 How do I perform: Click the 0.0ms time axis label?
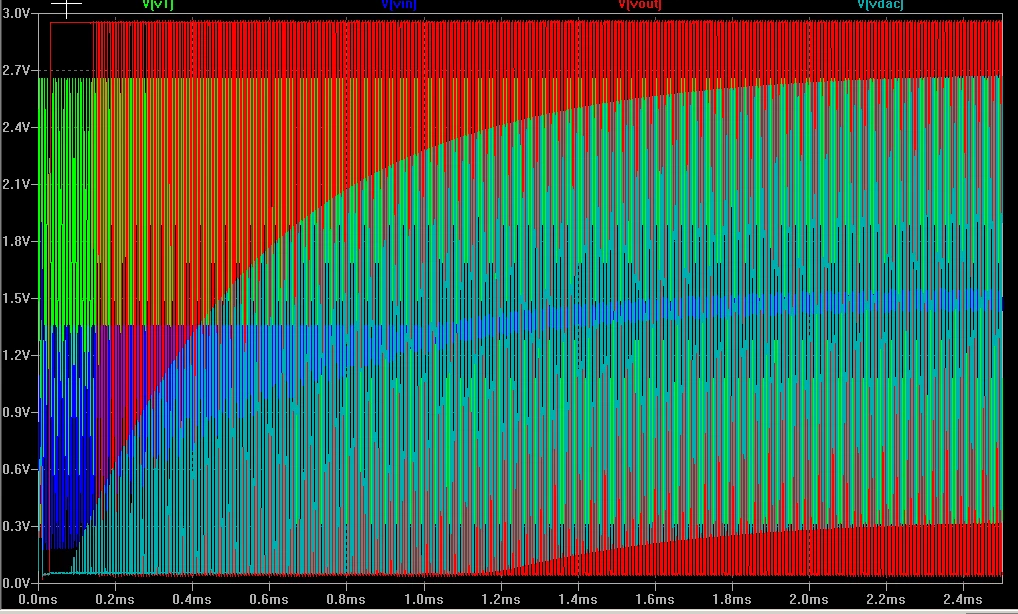(38, 599)
